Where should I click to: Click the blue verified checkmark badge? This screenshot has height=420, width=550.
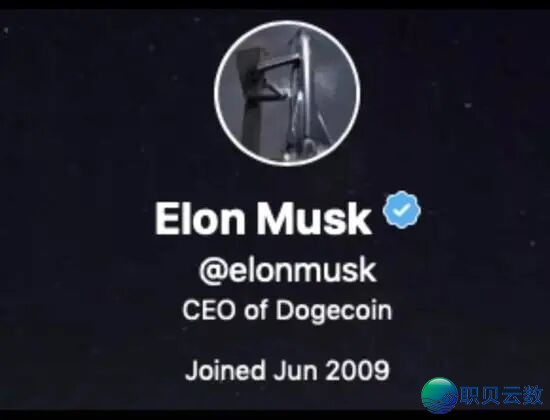(x=402, y=209)
